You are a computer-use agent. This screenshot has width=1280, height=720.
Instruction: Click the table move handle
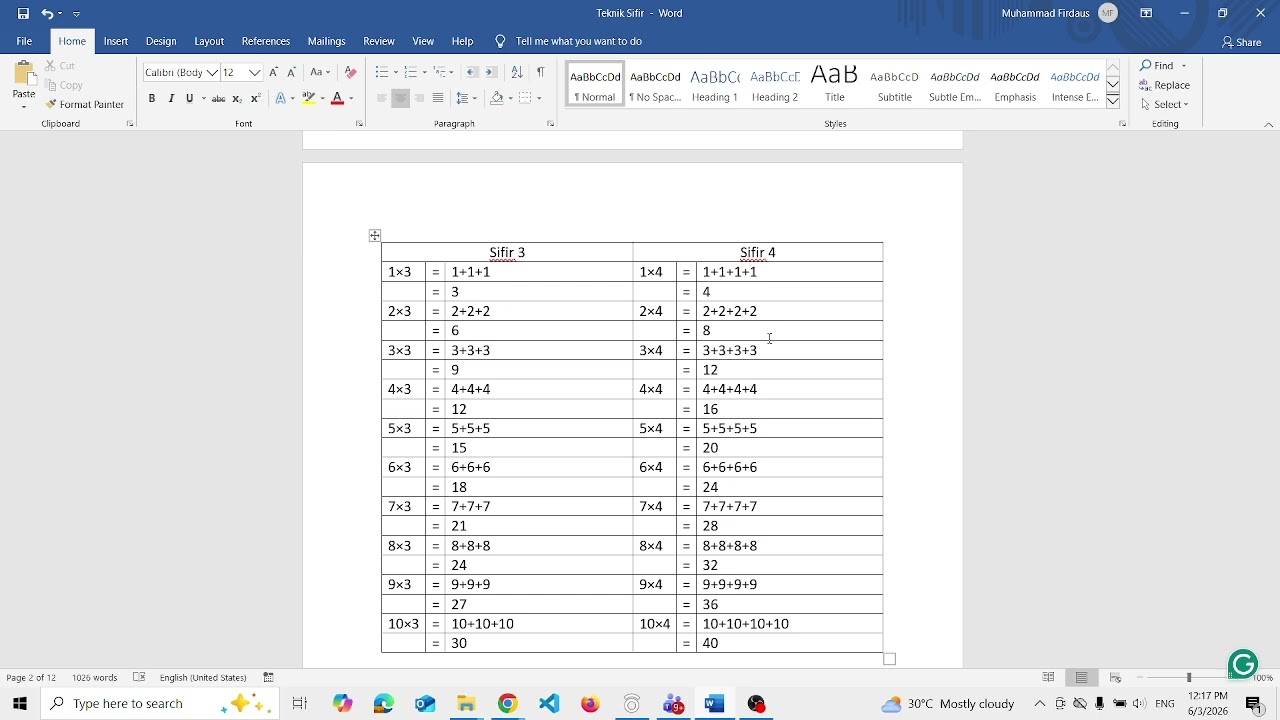click(375, 236)
